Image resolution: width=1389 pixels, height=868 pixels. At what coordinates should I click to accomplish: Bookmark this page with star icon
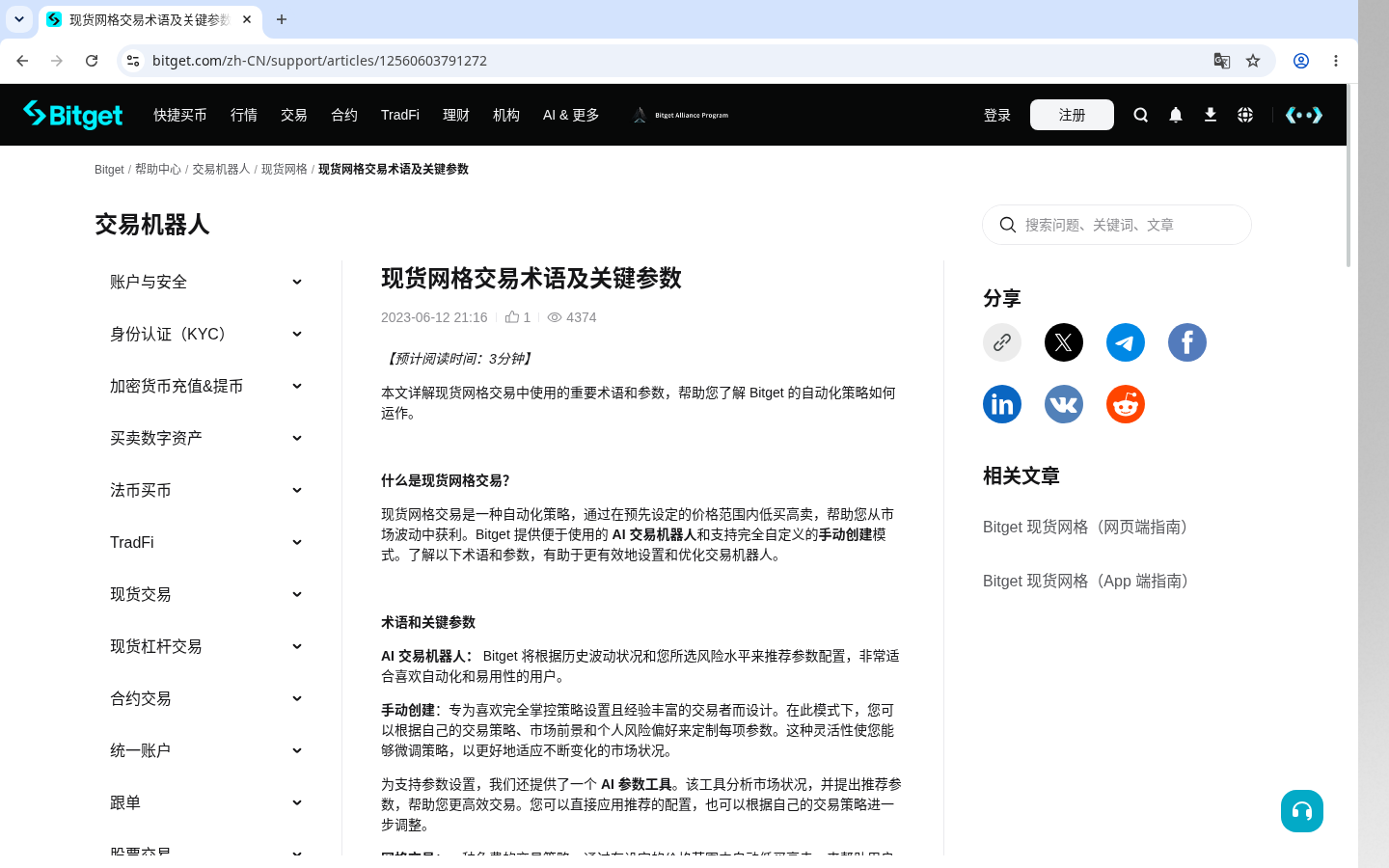1253,61
